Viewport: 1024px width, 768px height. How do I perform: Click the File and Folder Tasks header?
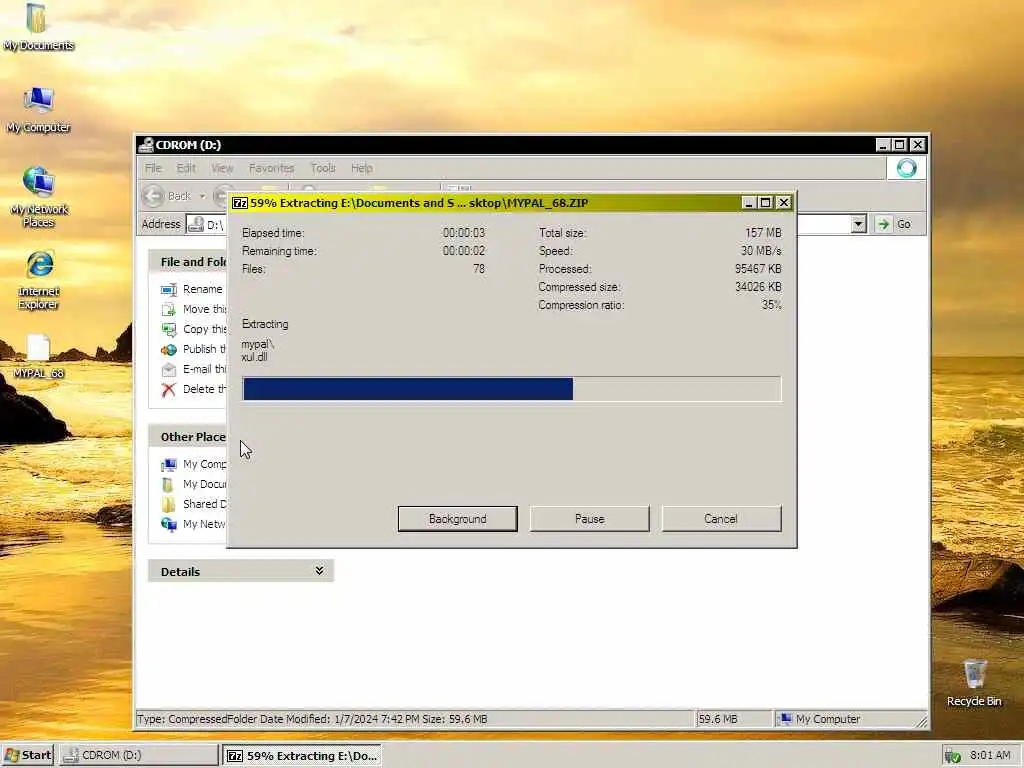pos(188,261)
